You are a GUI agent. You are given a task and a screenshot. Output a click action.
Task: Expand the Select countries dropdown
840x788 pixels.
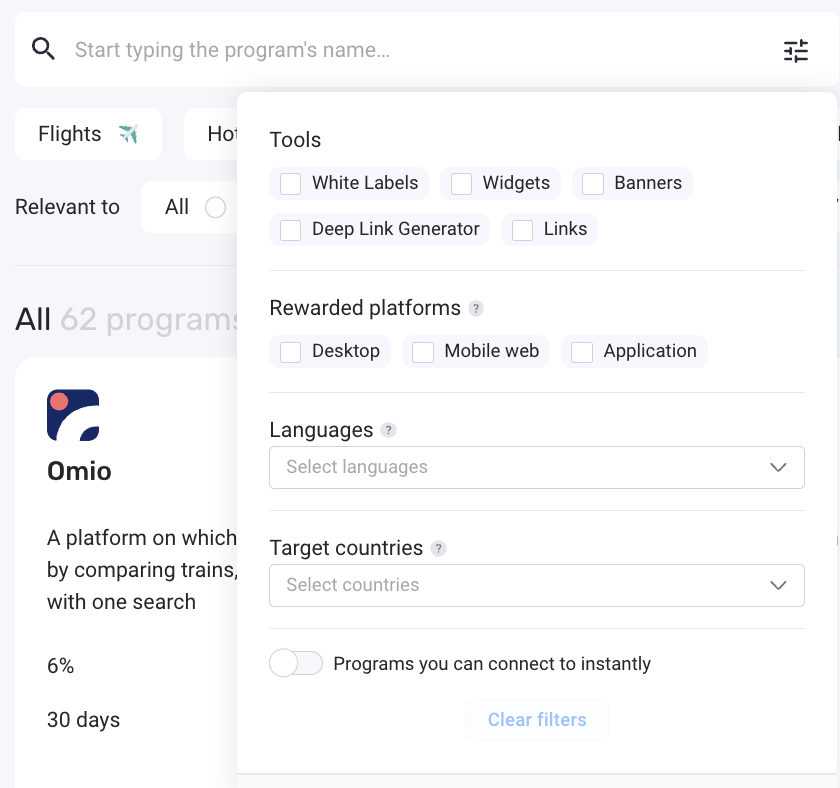click(x=537, y=585)
